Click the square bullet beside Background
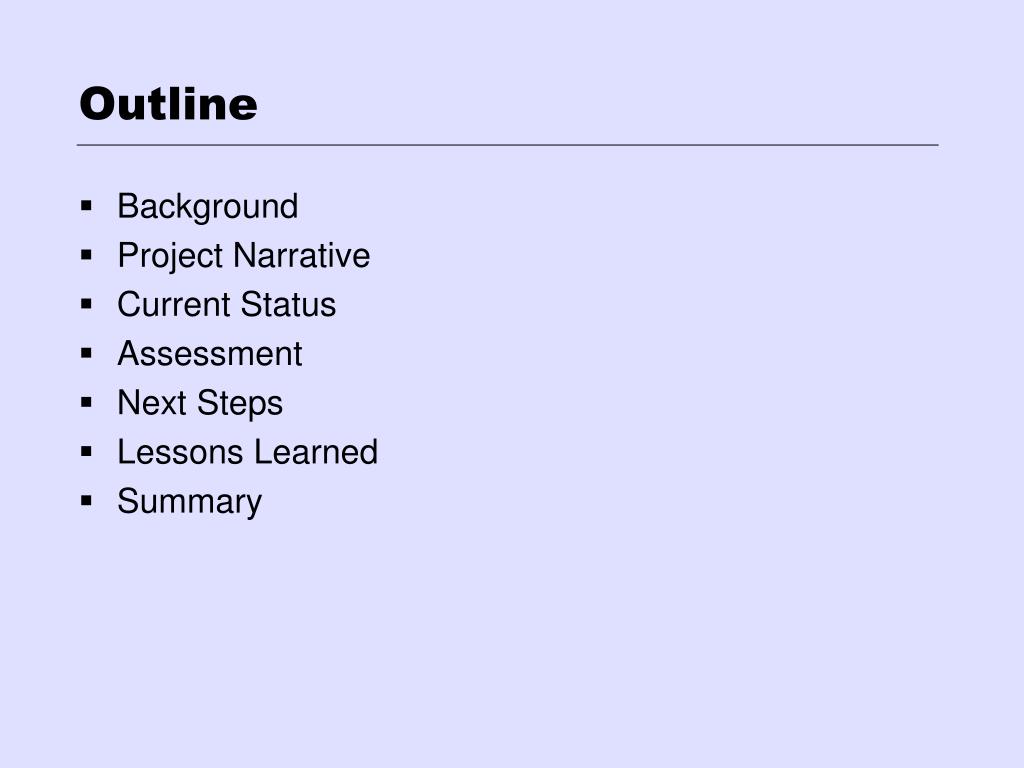The image size is (1024, 768). click(86, 206)
